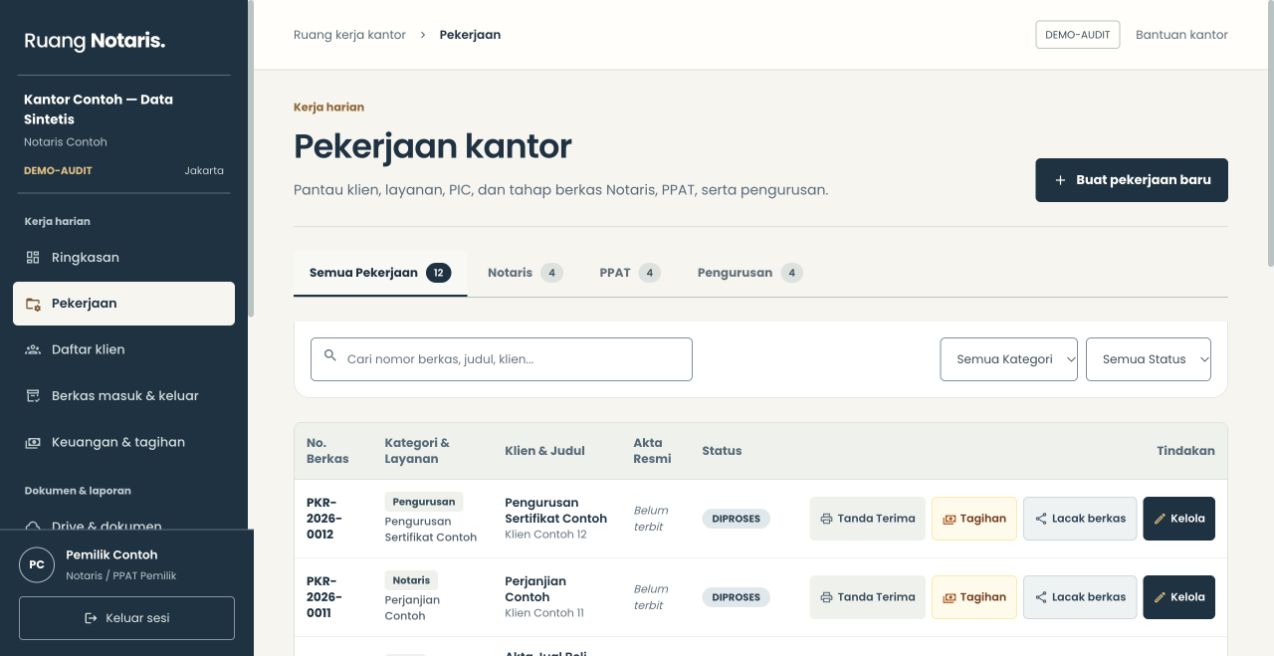1274x656 pixels.
Task: Click the Status column header
Action: point(722,451)
